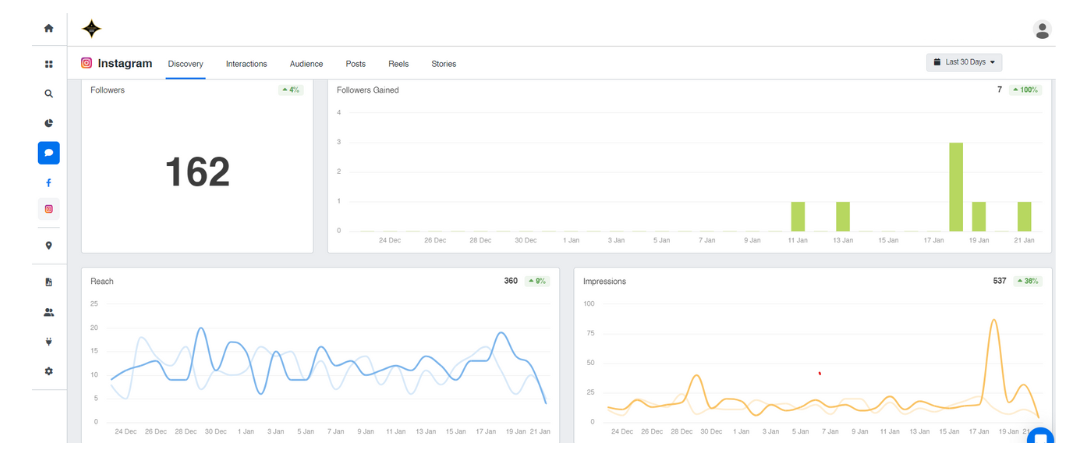The image size is (1080, 452).
Task: Select the blue chat bubble sidebar icon
Action: tap(48, 153)
